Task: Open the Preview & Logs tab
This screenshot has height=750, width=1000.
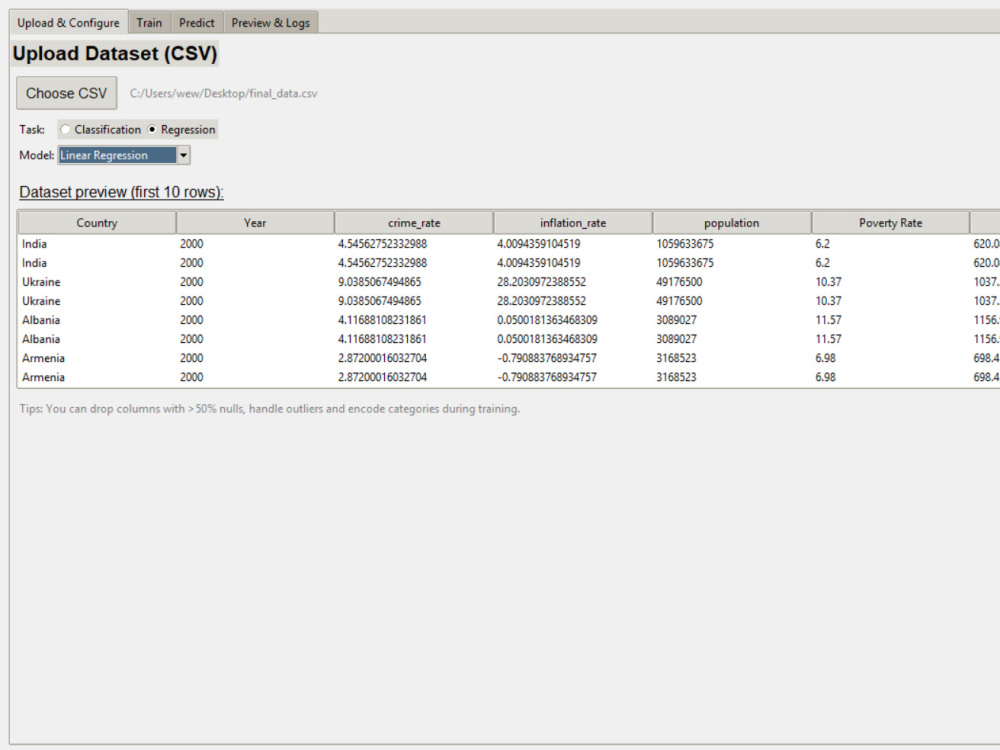Action: point(270,23)
